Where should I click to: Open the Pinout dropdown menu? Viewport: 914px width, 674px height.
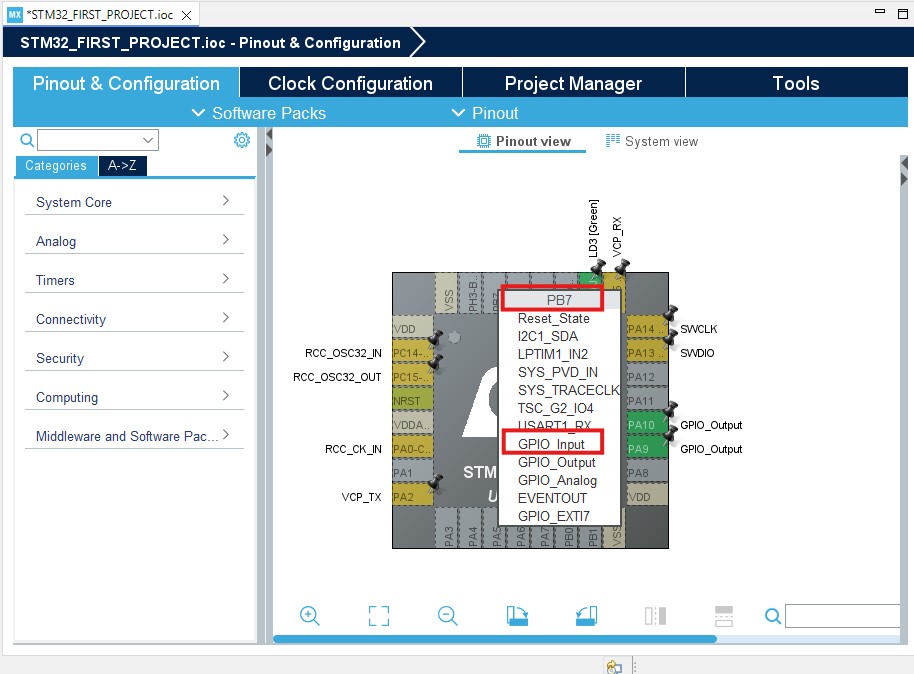[x=485, y=113]
